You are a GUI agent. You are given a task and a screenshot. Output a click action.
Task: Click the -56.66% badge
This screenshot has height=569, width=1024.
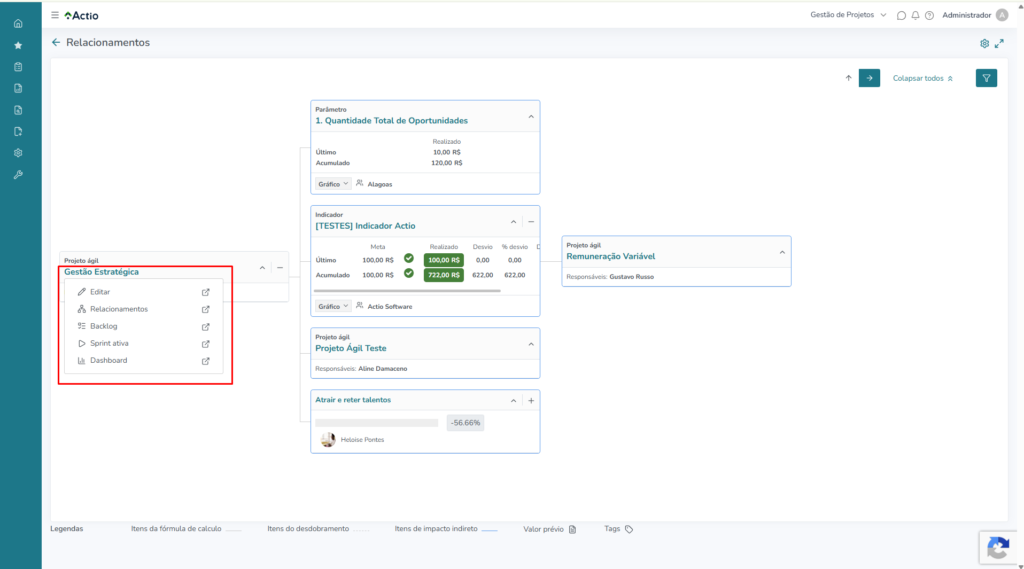(465, 423)
